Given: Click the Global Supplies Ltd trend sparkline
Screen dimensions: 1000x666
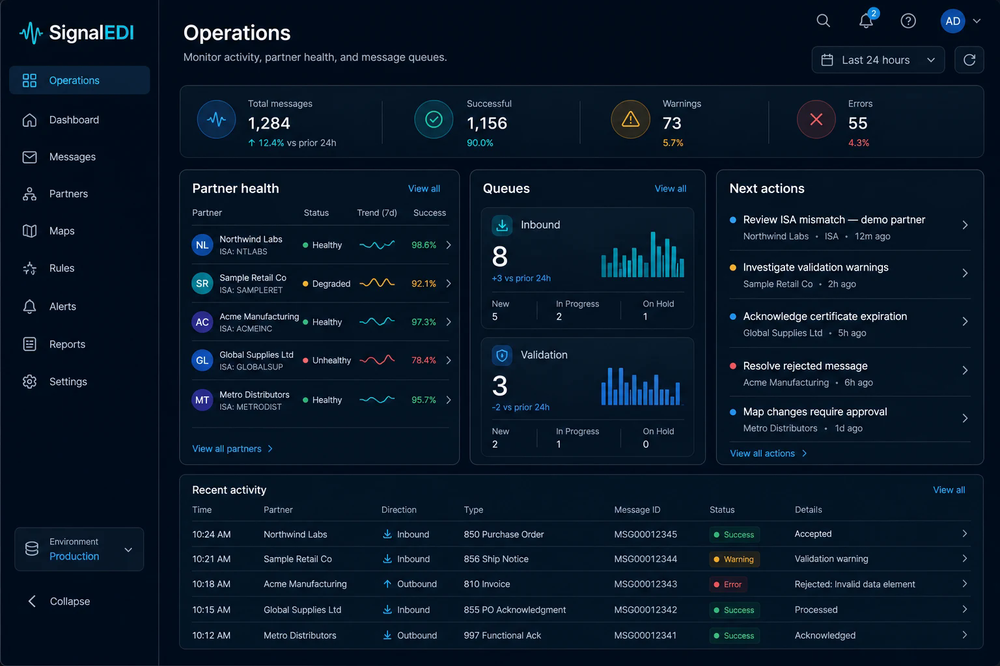Looking at the screenshot, I should tap(377, 360).
